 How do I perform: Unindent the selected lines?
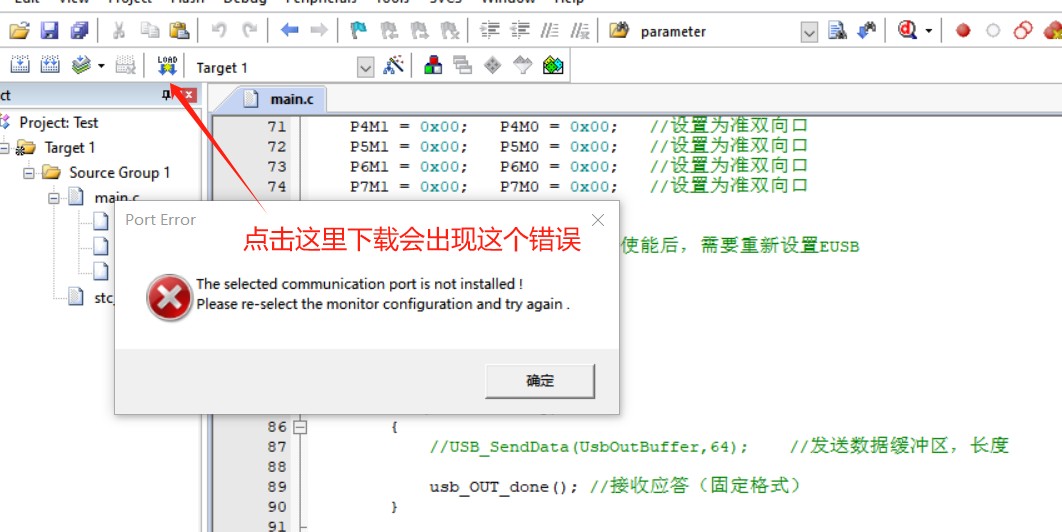(519, 30)
